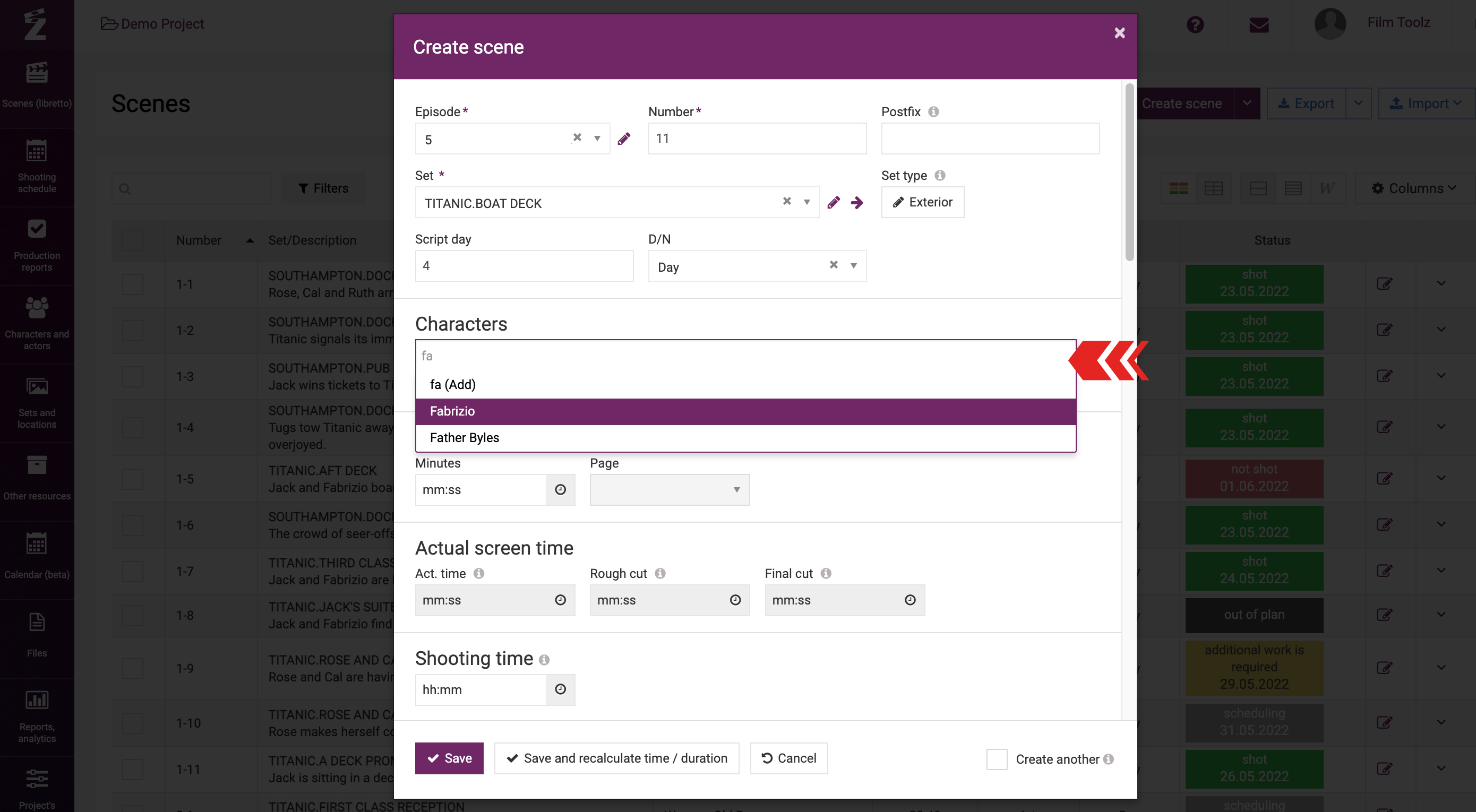The image size is (1476, 812).
Task: Open Characters and actors section
Action: point(37,324)
